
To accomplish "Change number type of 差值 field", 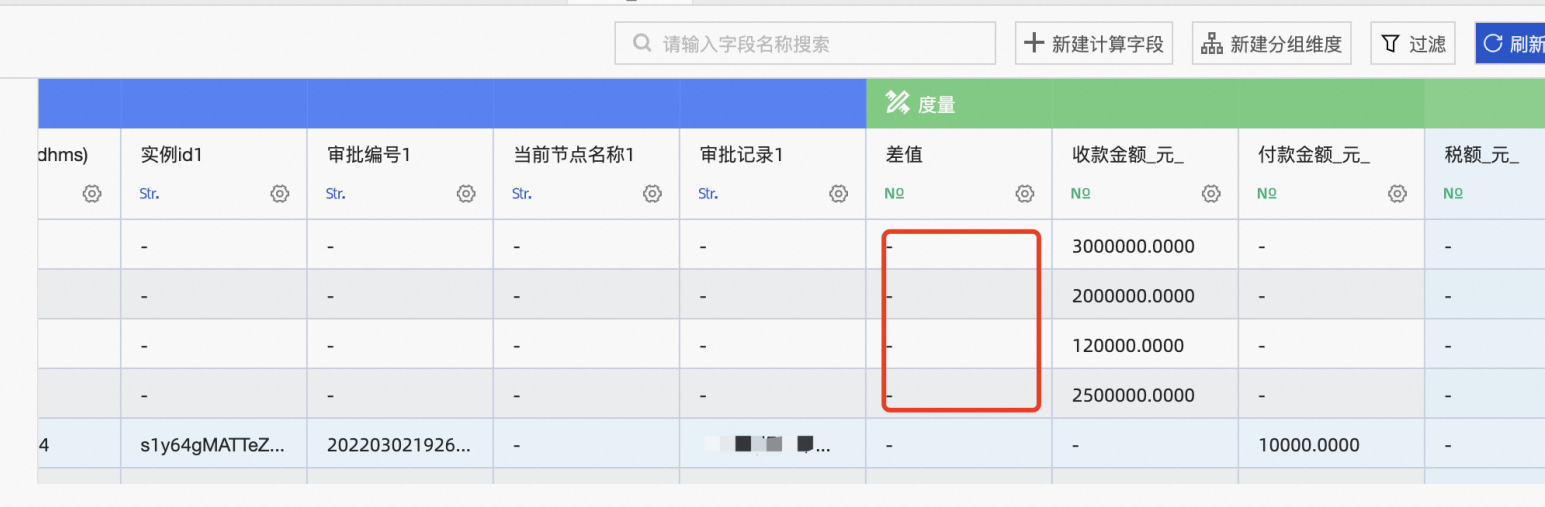I will [894, 194].
